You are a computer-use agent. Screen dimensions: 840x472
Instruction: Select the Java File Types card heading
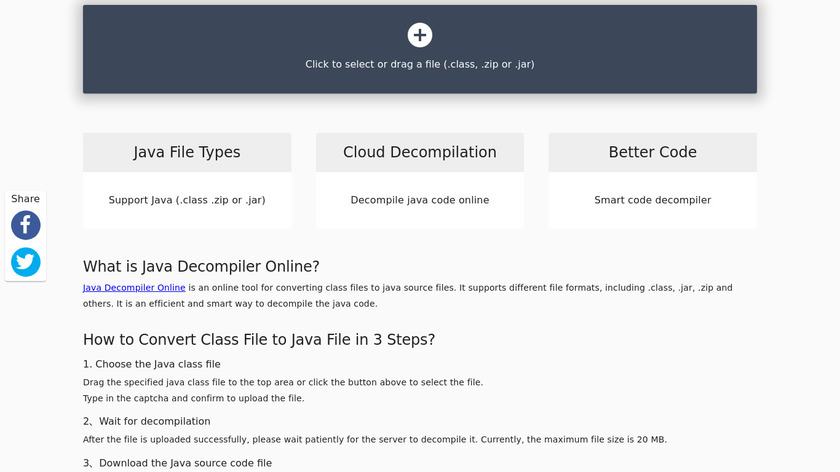click(x=187, y=152)
